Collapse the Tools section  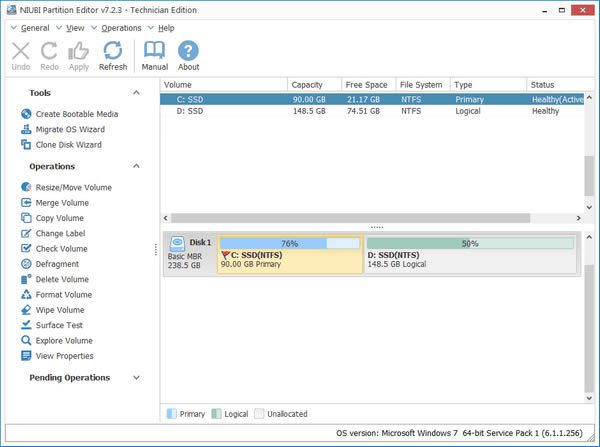136,93
